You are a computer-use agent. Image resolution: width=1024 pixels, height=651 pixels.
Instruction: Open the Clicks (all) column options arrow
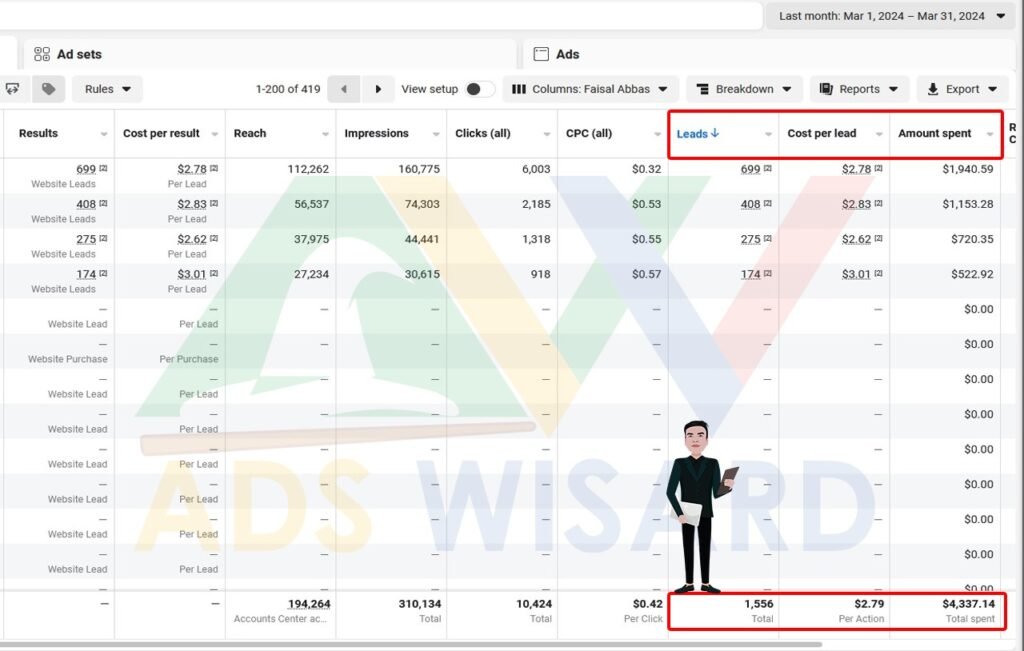tap(547, 134)
